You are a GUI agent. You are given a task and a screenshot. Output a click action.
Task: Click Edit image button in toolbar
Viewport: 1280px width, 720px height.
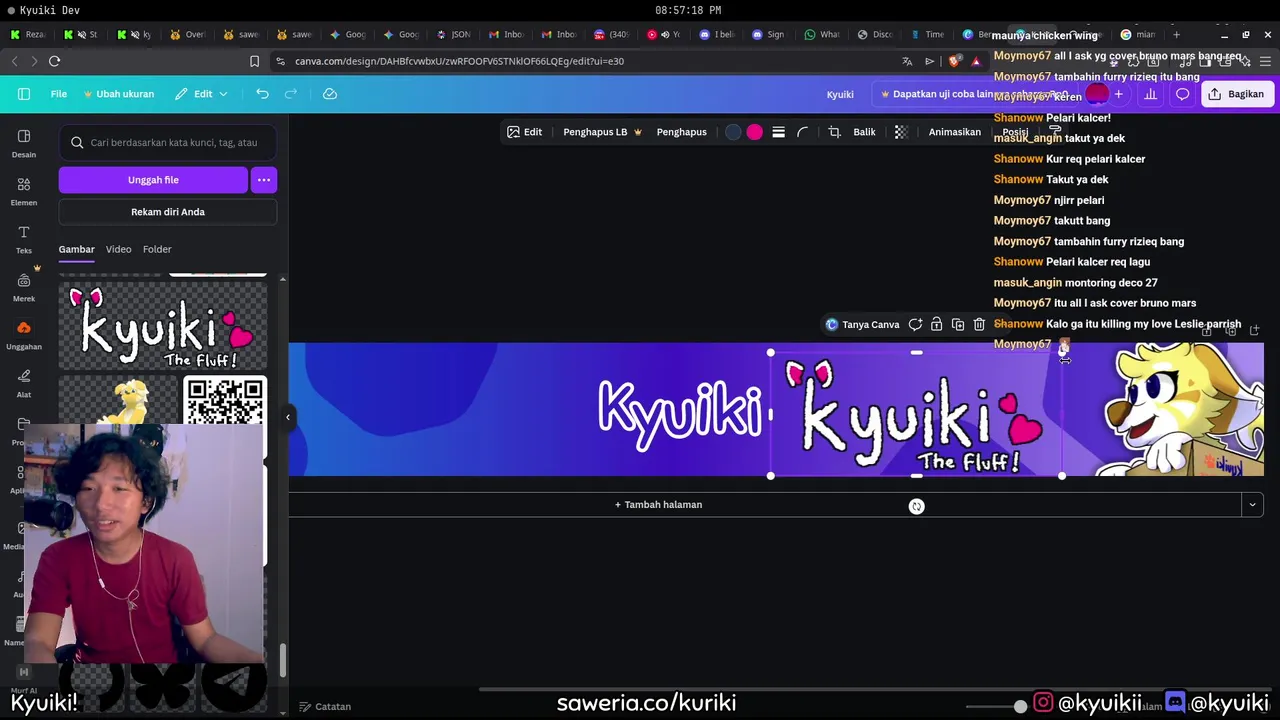[x=524, y=132]
